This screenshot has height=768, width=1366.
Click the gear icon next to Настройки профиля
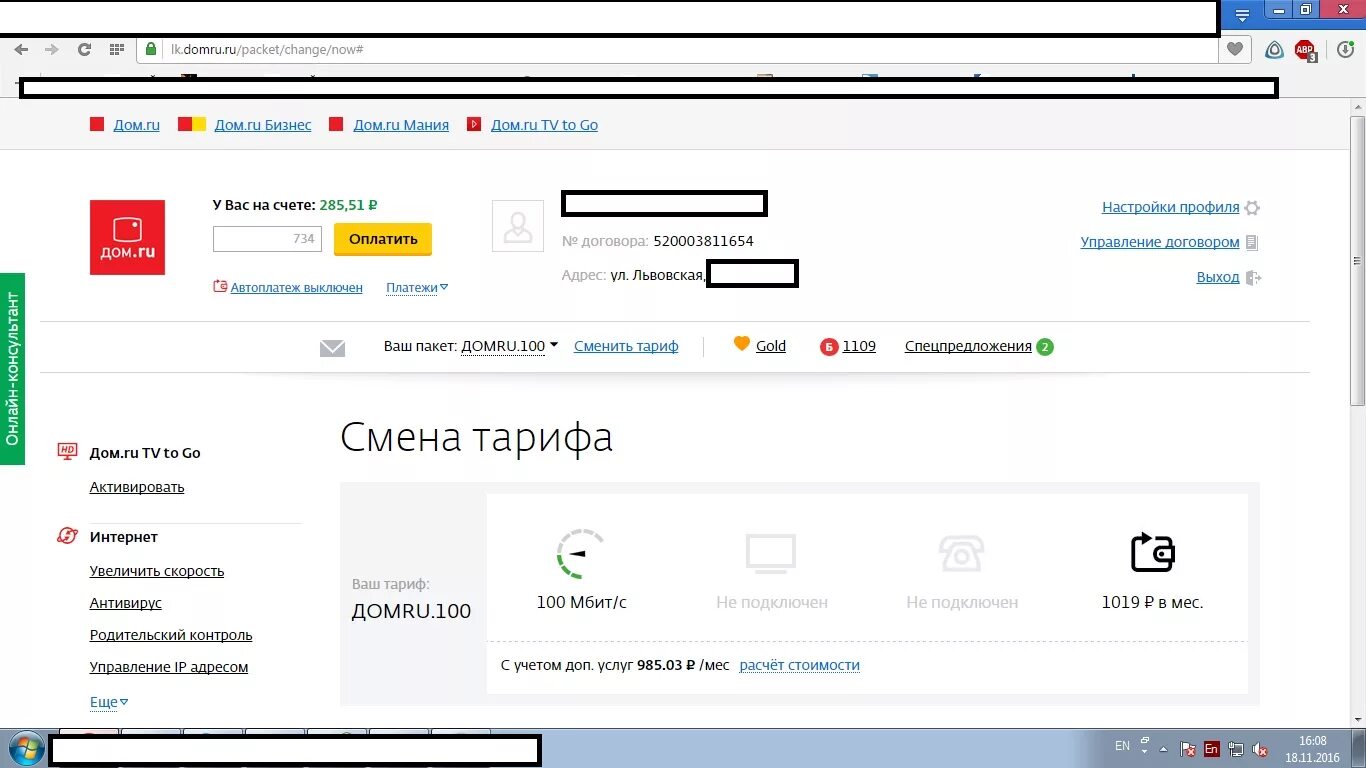point(1252,208)
